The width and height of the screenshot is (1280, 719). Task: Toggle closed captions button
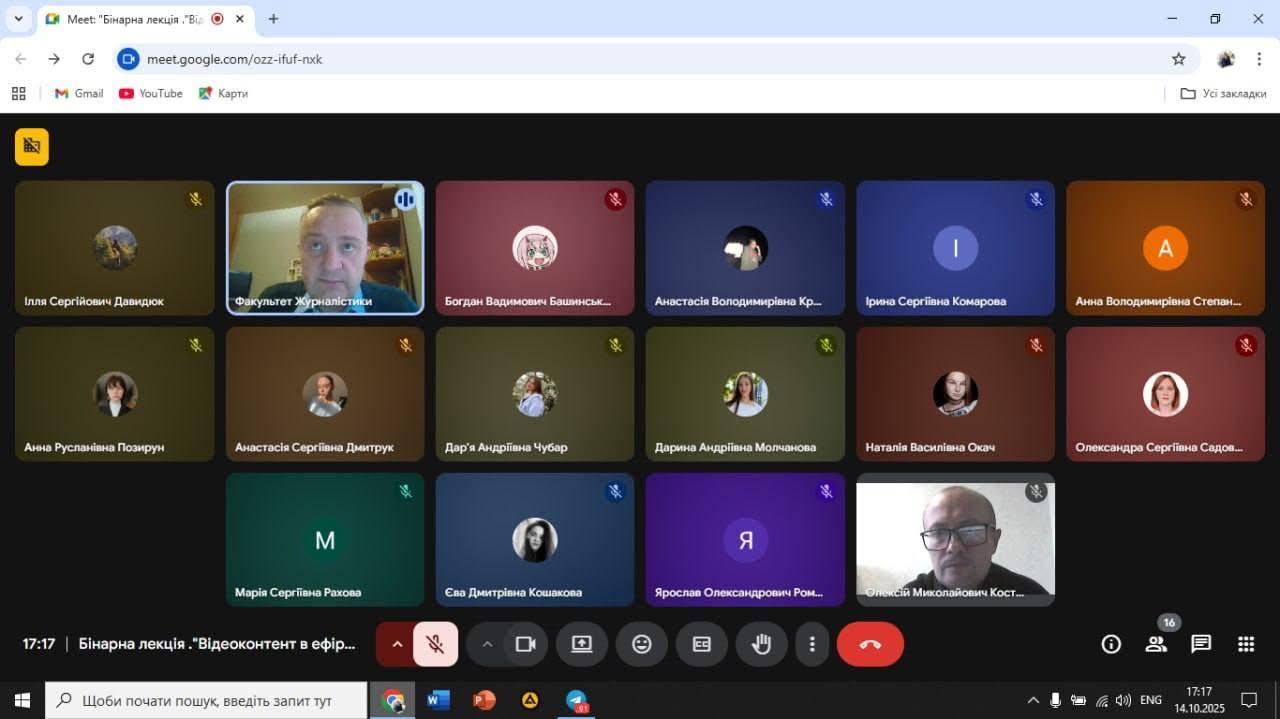(702, 644)
